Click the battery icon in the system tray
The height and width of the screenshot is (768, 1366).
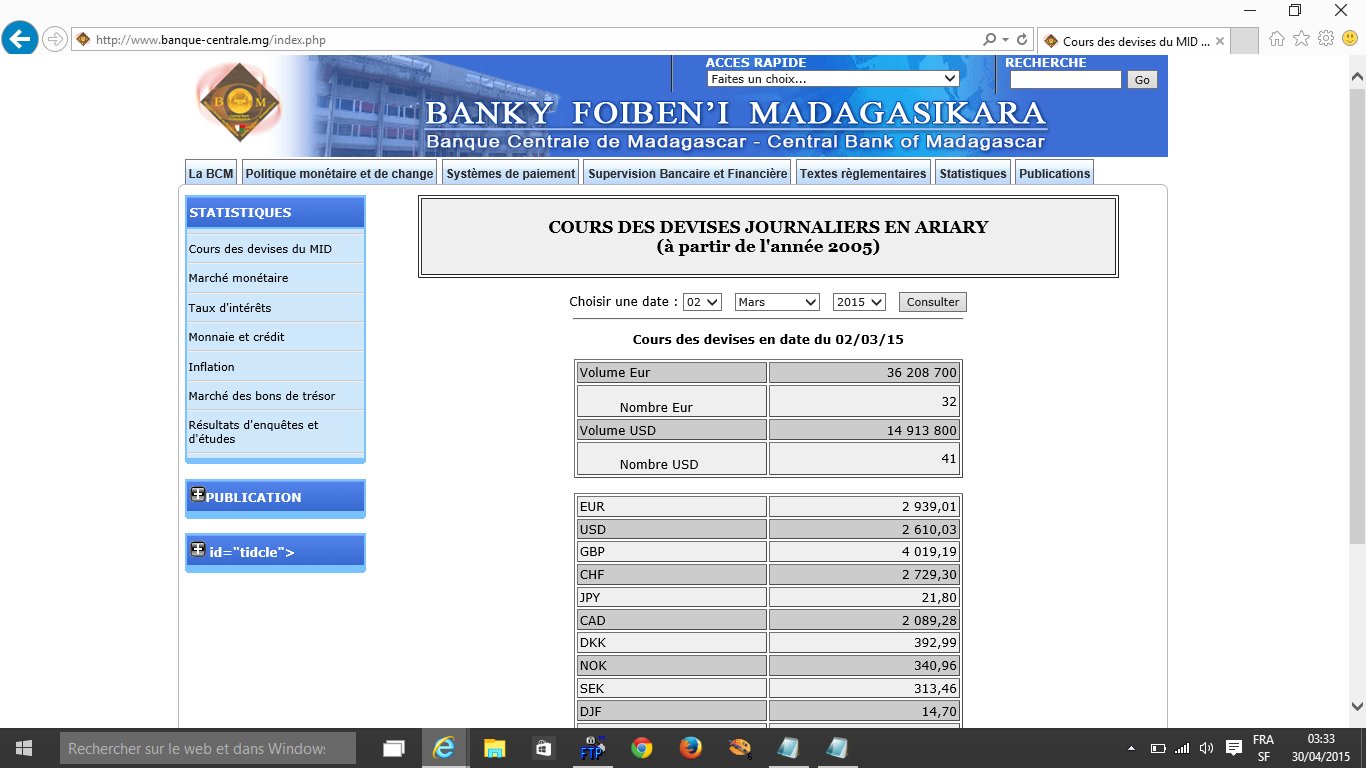1158,748
